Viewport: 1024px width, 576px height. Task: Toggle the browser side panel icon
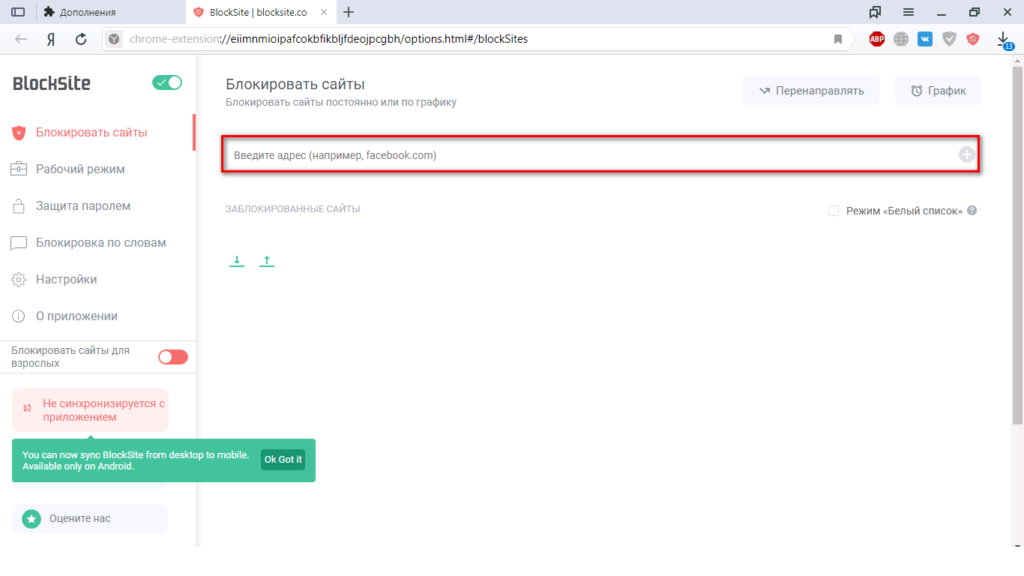(x=18, y=12)
